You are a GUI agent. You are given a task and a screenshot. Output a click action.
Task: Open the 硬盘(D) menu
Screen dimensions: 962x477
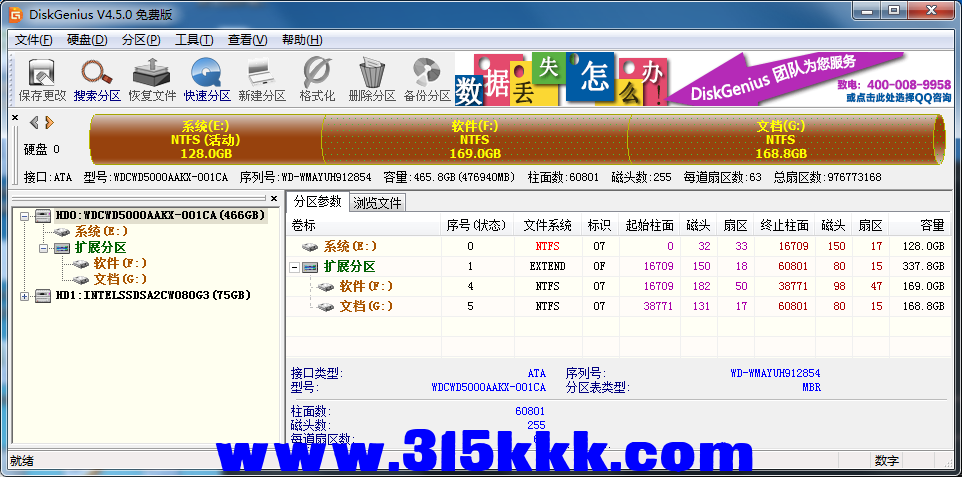tap(87, 40)
